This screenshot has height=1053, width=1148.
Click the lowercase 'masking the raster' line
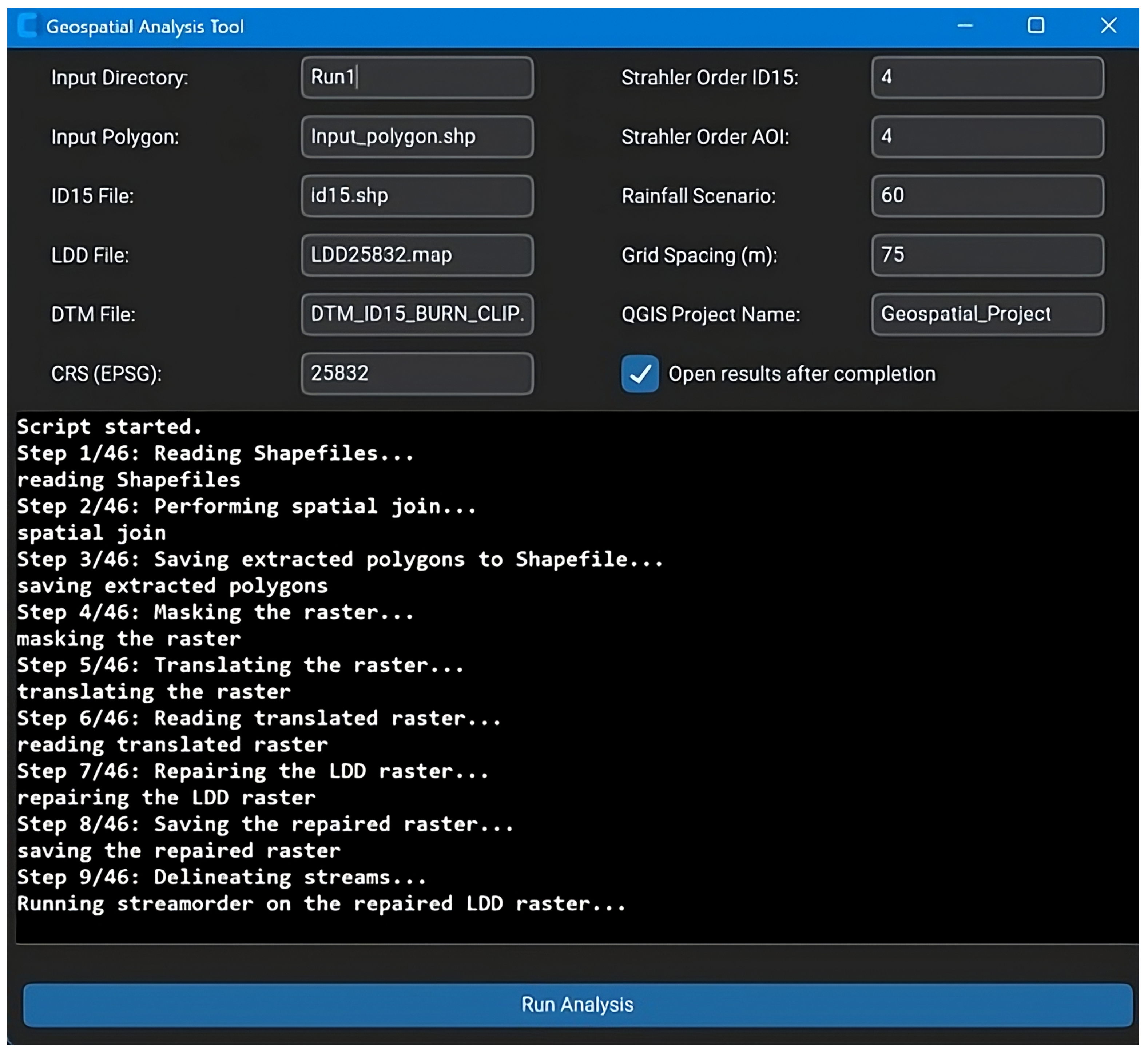pyautogui.click(x=129, y=639)
